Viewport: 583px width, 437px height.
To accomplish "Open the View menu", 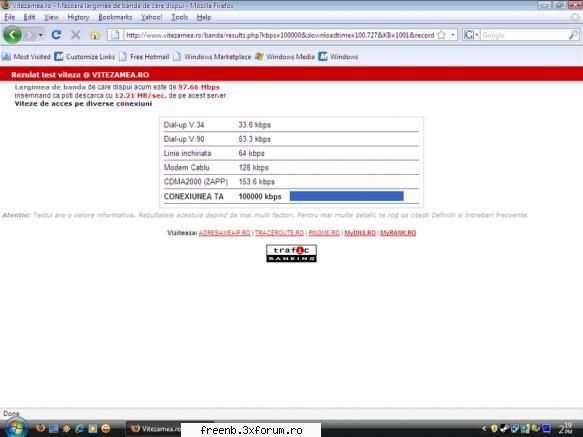I will tap(51, 17).
